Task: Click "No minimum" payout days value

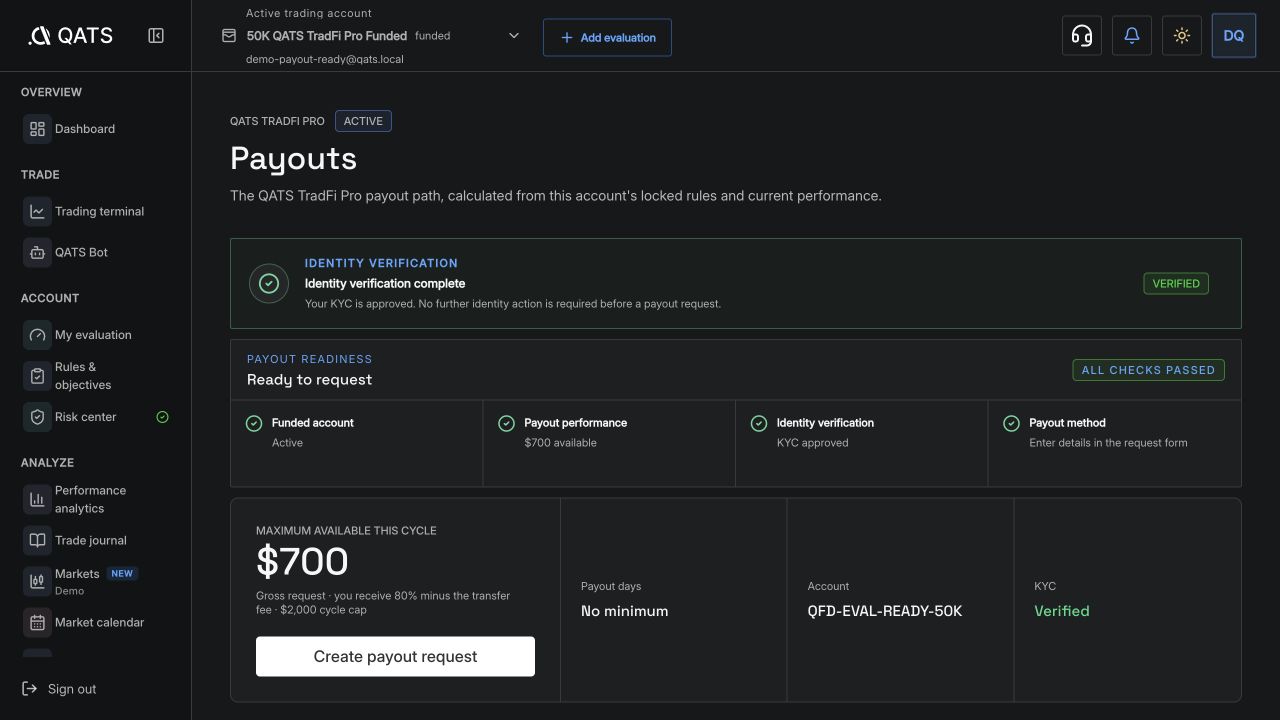Action: [624, 611]
